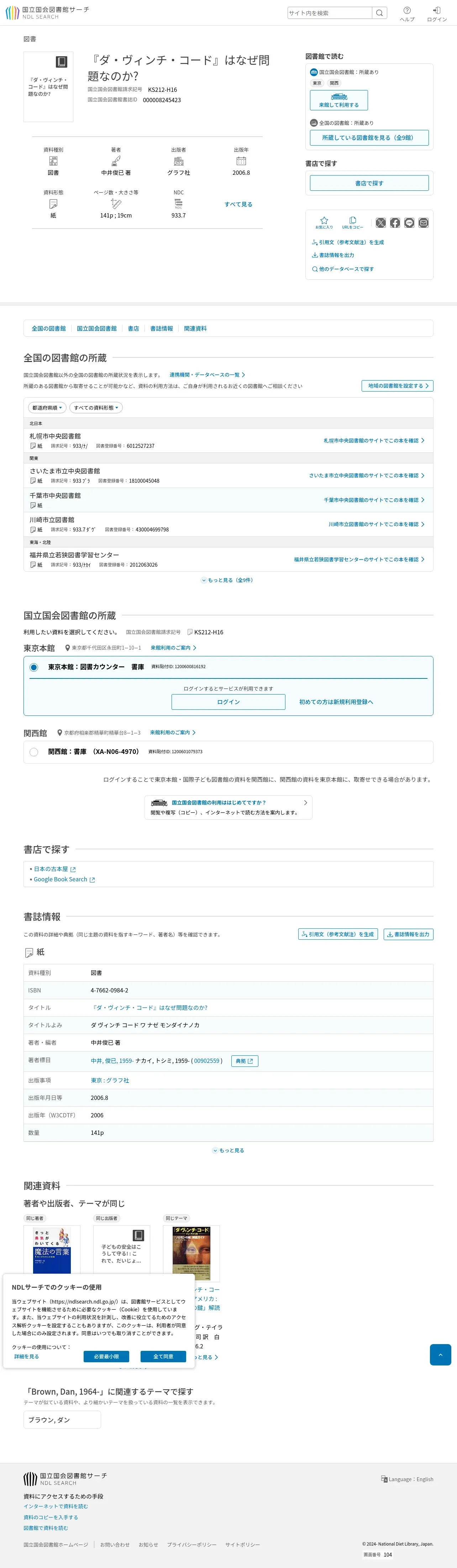Click the ruler icon above 141p ; 19cm
Screen dimensions: 457x1568
(116, 204)
